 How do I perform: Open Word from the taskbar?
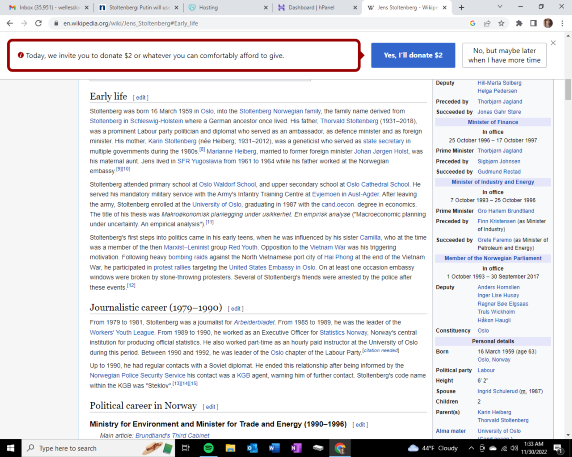(274, 448)
